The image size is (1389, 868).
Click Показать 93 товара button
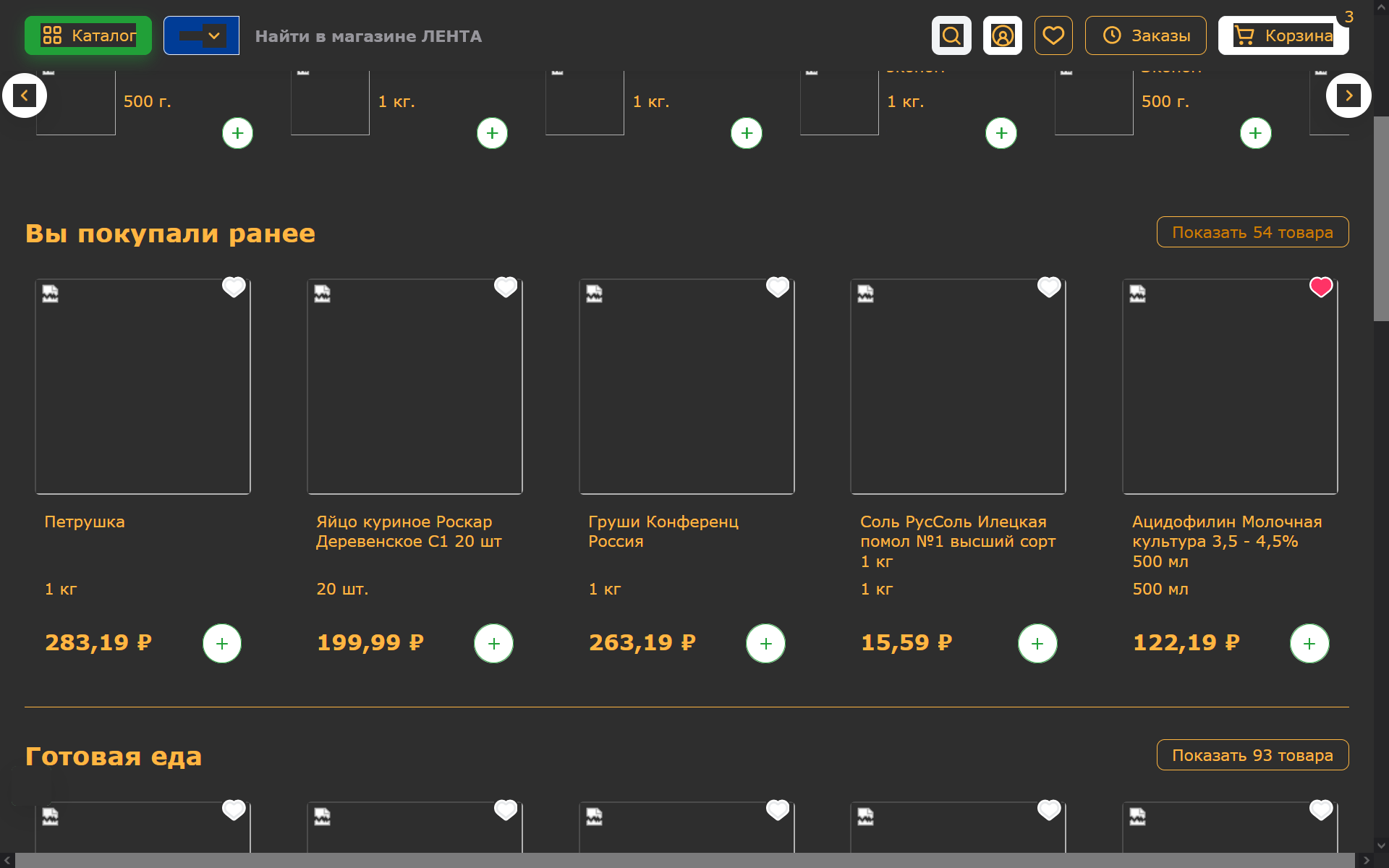1252,755
